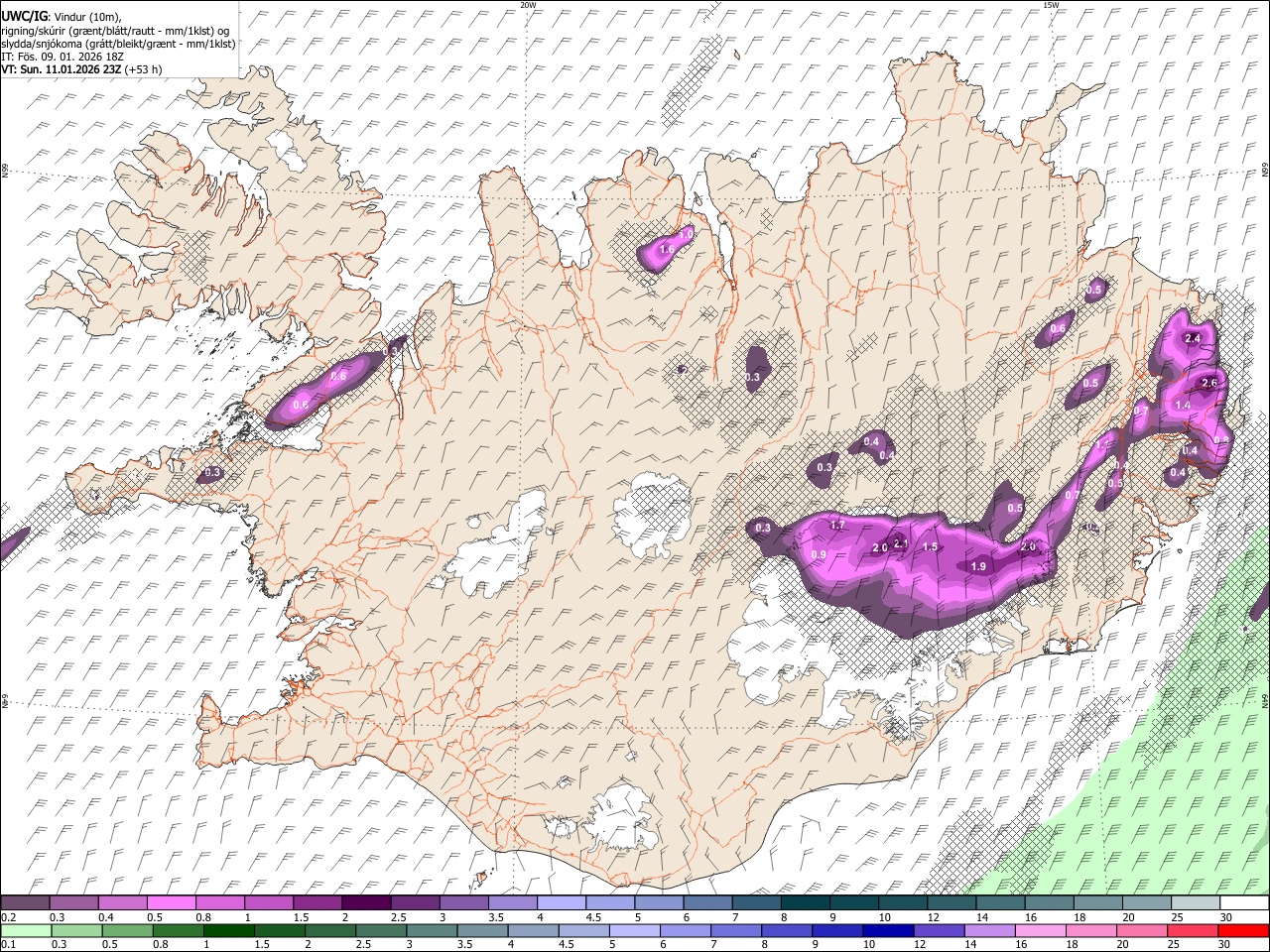Click the '20W' longitude label
1270x952 pixels.
coord(528,5)
